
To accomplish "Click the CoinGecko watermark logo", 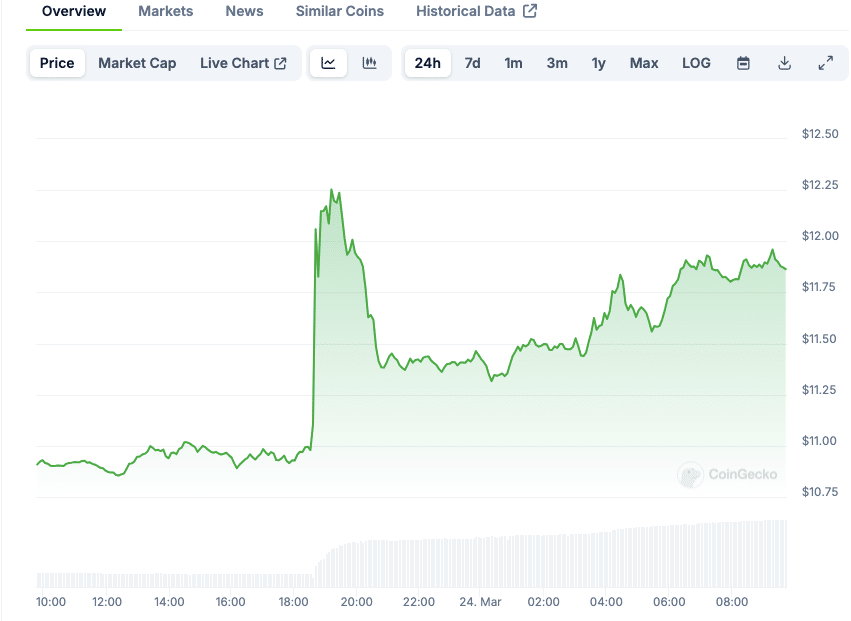I will [x=689, y=474].
